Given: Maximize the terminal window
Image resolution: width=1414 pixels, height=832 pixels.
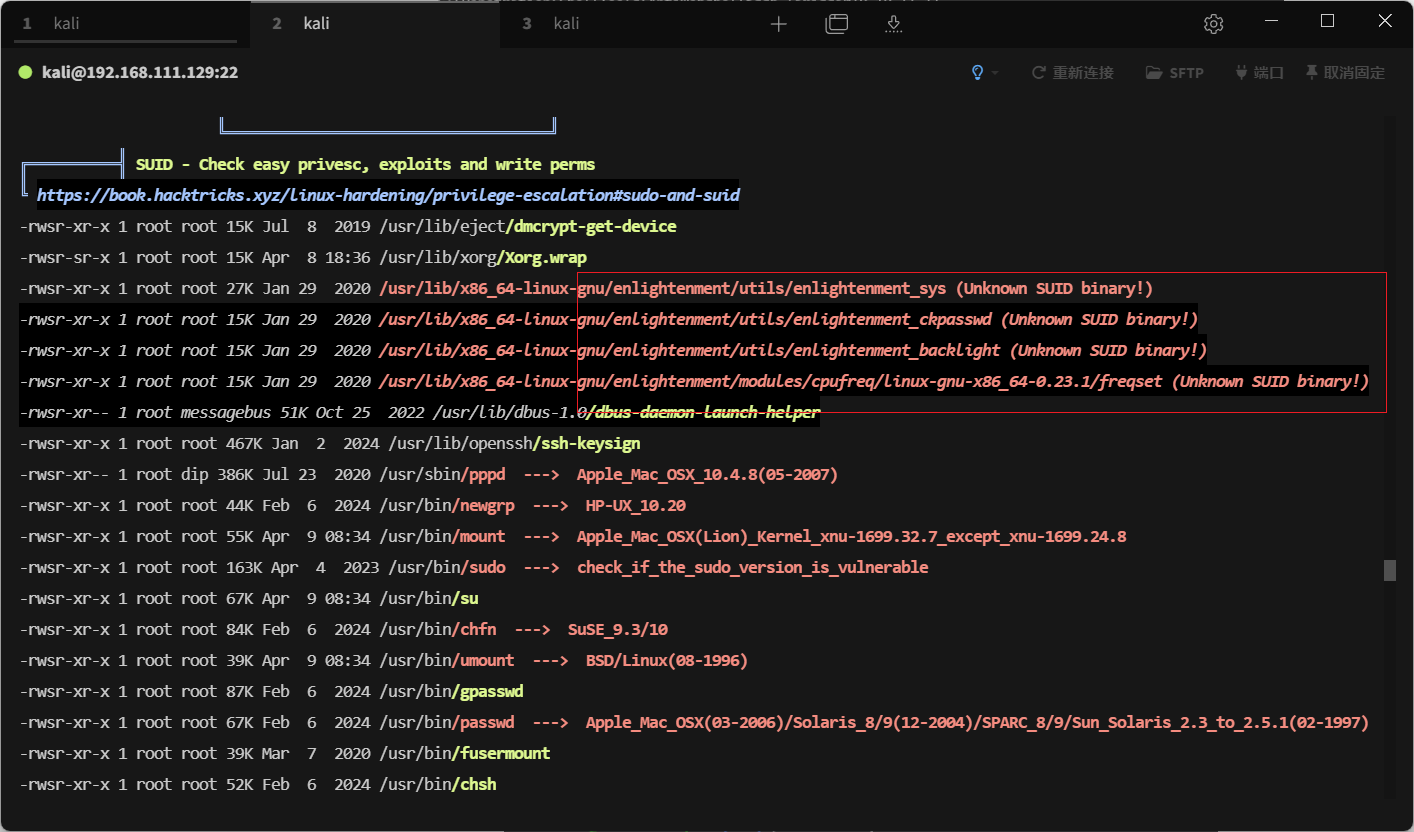Looking at the screenshot, I should (x=1327, y=21).
